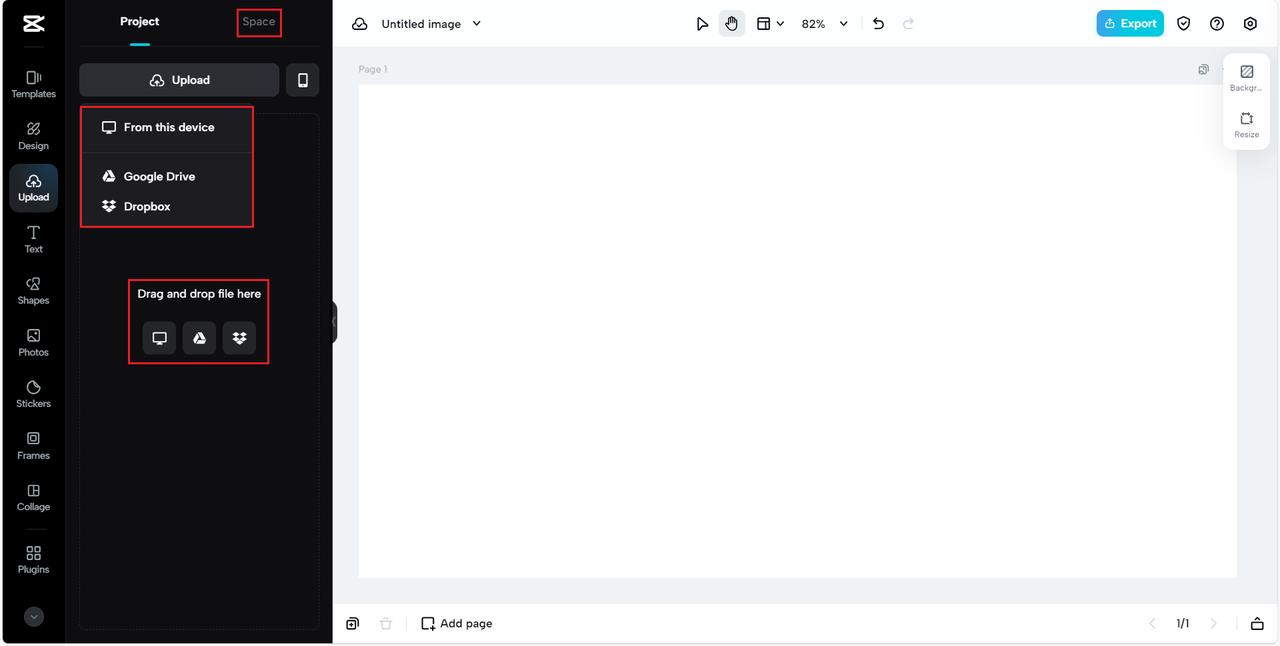Open the layout view dropdown
This screenshot has height=646, width=1280.
click(x=769, y=24)
